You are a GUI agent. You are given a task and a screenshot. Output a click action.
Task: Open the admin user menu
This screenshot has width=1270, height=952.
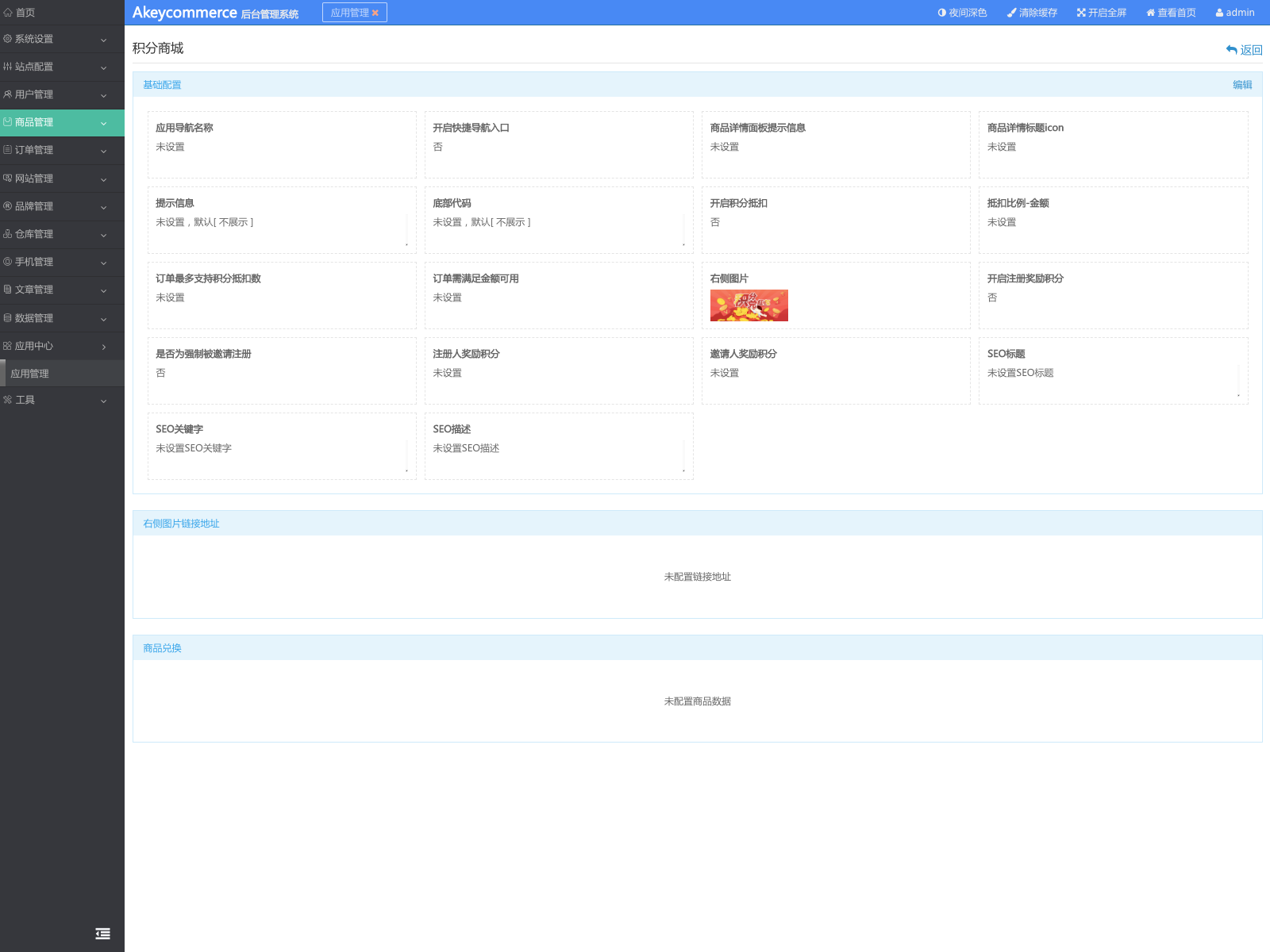[1235, 13]
